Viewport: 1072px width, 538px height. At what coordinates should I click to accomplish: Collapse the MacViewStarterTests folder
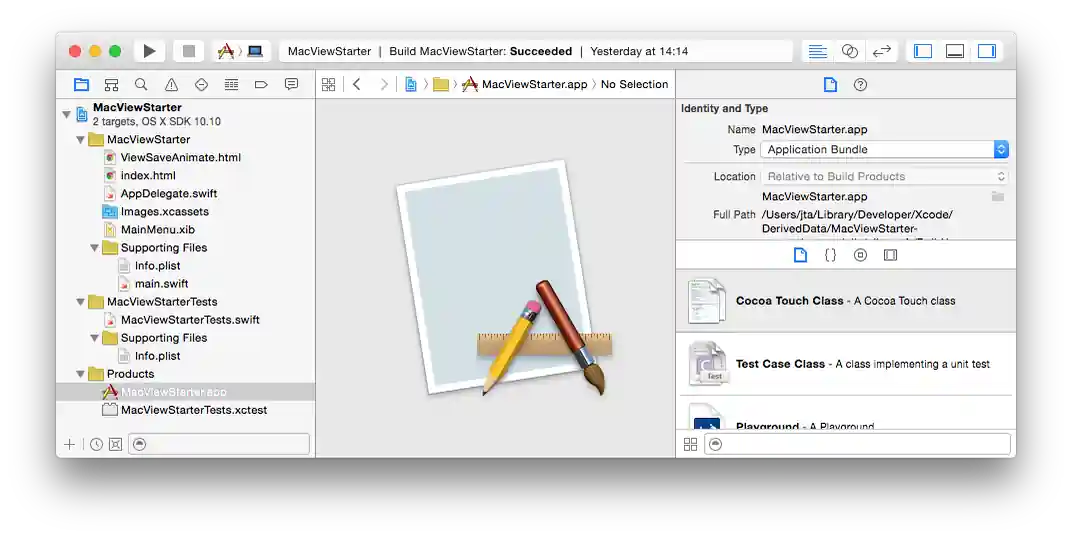tap(81, 302)
